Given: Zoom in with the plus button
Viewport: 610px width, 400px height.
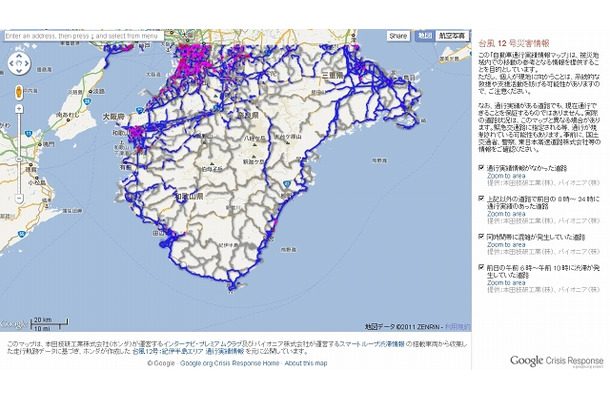Looking at the screenshot, I should (x=19, y=109).
